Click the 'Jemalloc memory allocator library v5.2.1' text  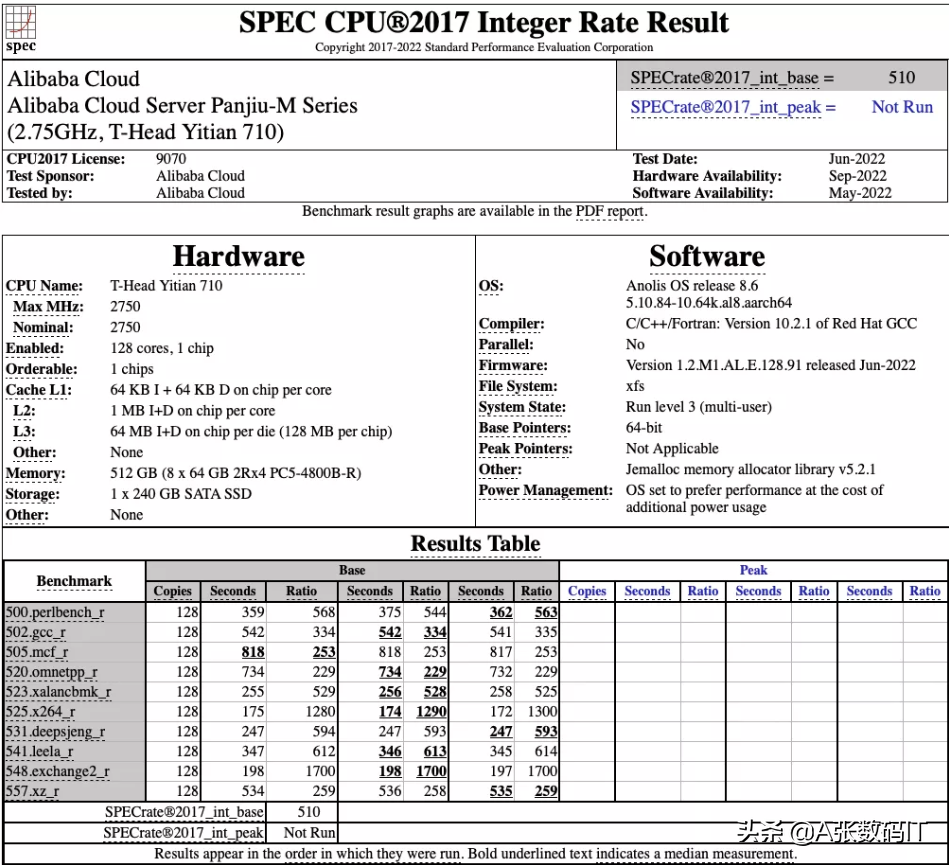point(750,470)
